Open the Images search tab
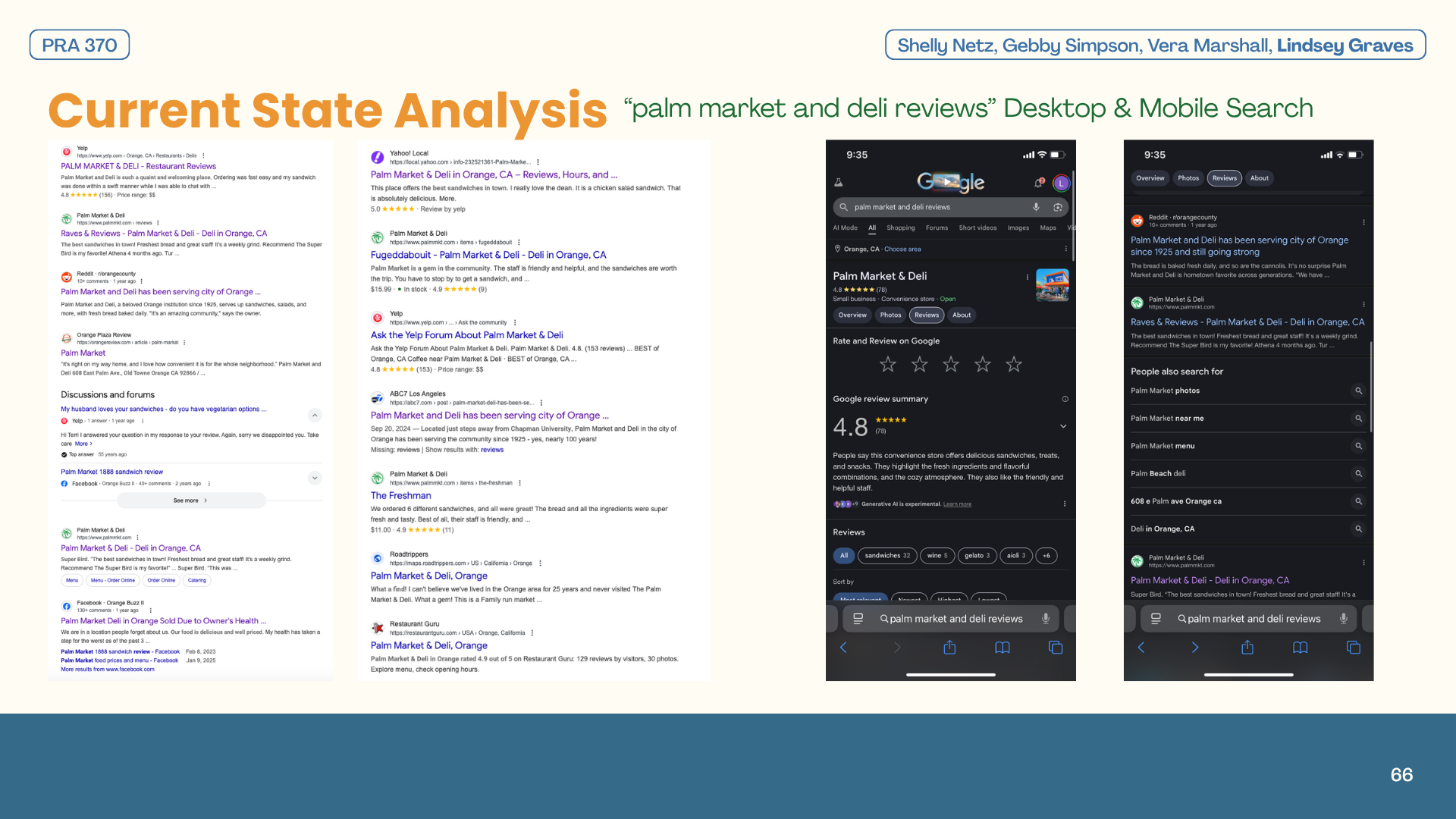This screenshot has width=1456, height=819. [1018, 227]
